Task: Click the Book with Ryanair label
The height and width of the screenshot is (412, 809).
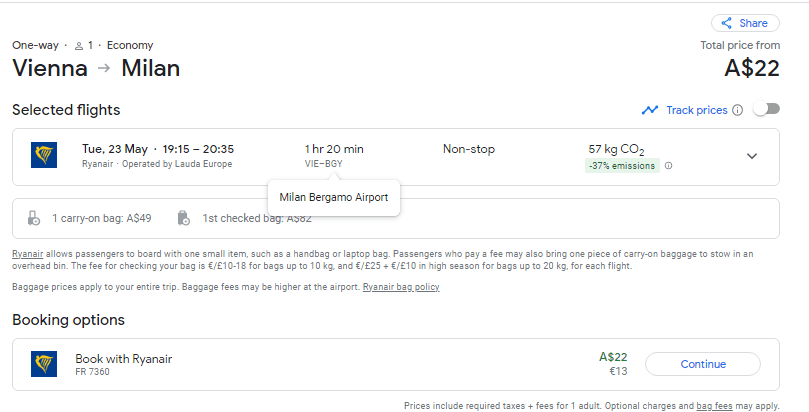Action: click(130, 358)
